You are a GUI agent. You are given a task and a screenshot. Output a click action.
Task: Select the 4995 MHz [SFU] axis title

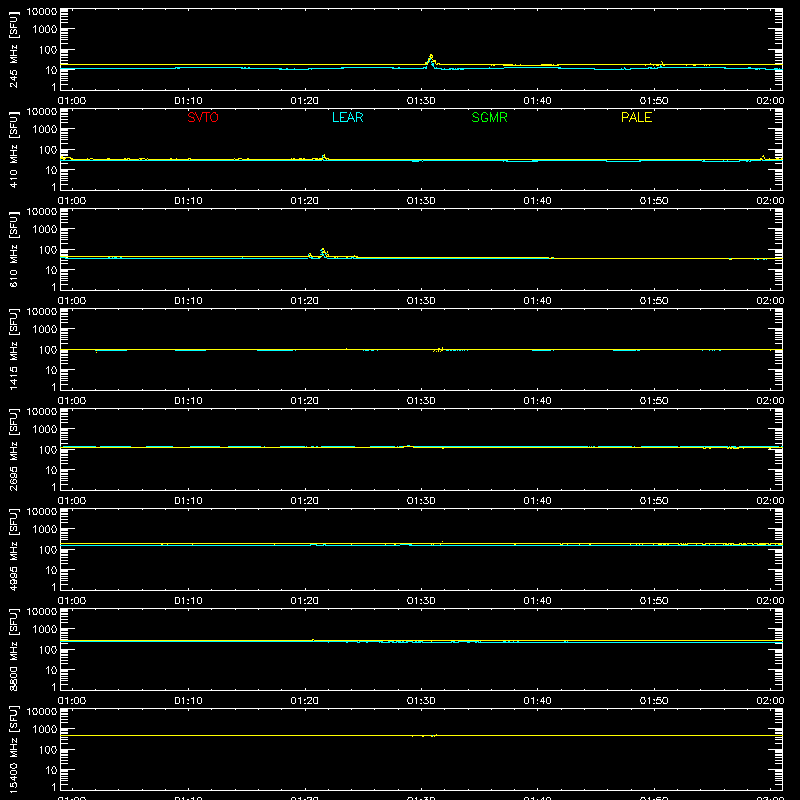[14, 549]
